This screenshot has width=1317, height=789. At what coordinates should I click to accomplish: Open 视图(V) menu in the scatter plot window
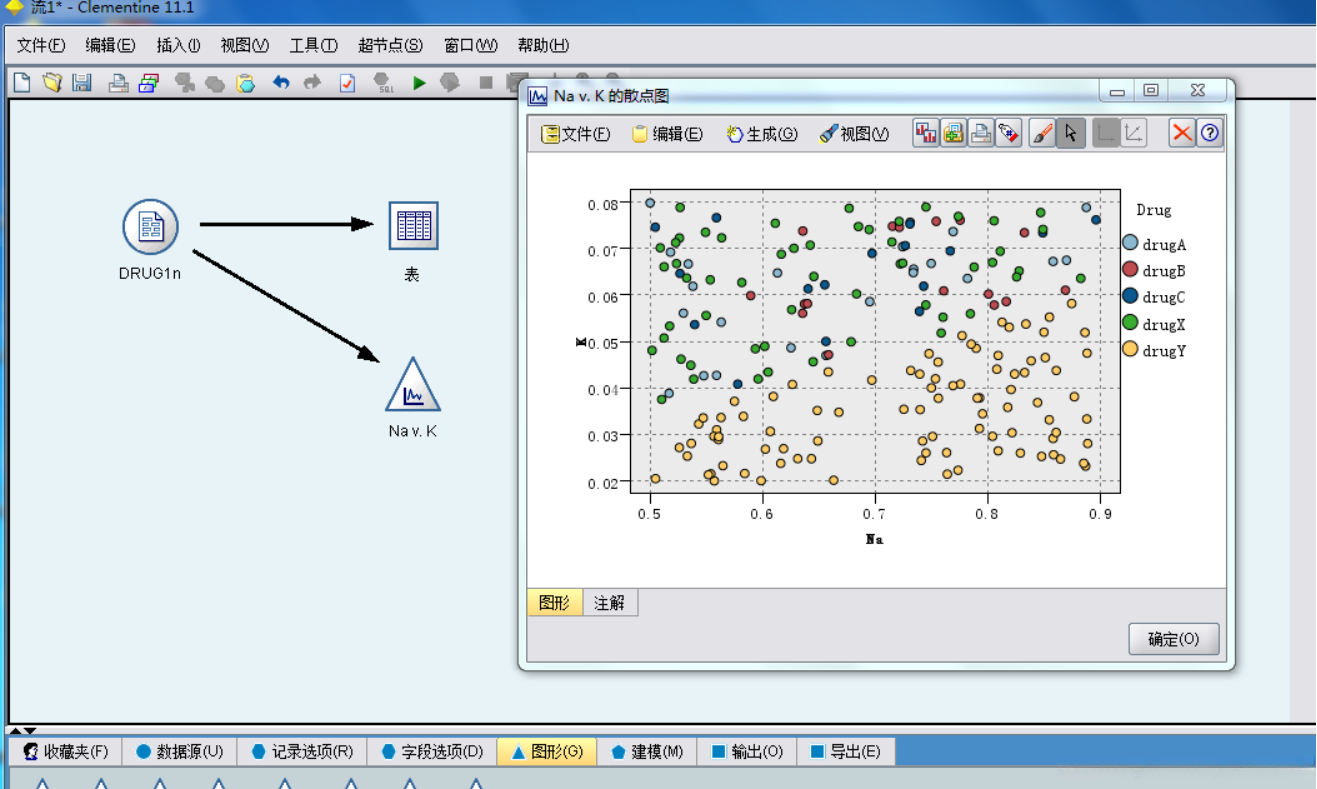[854, 134]
